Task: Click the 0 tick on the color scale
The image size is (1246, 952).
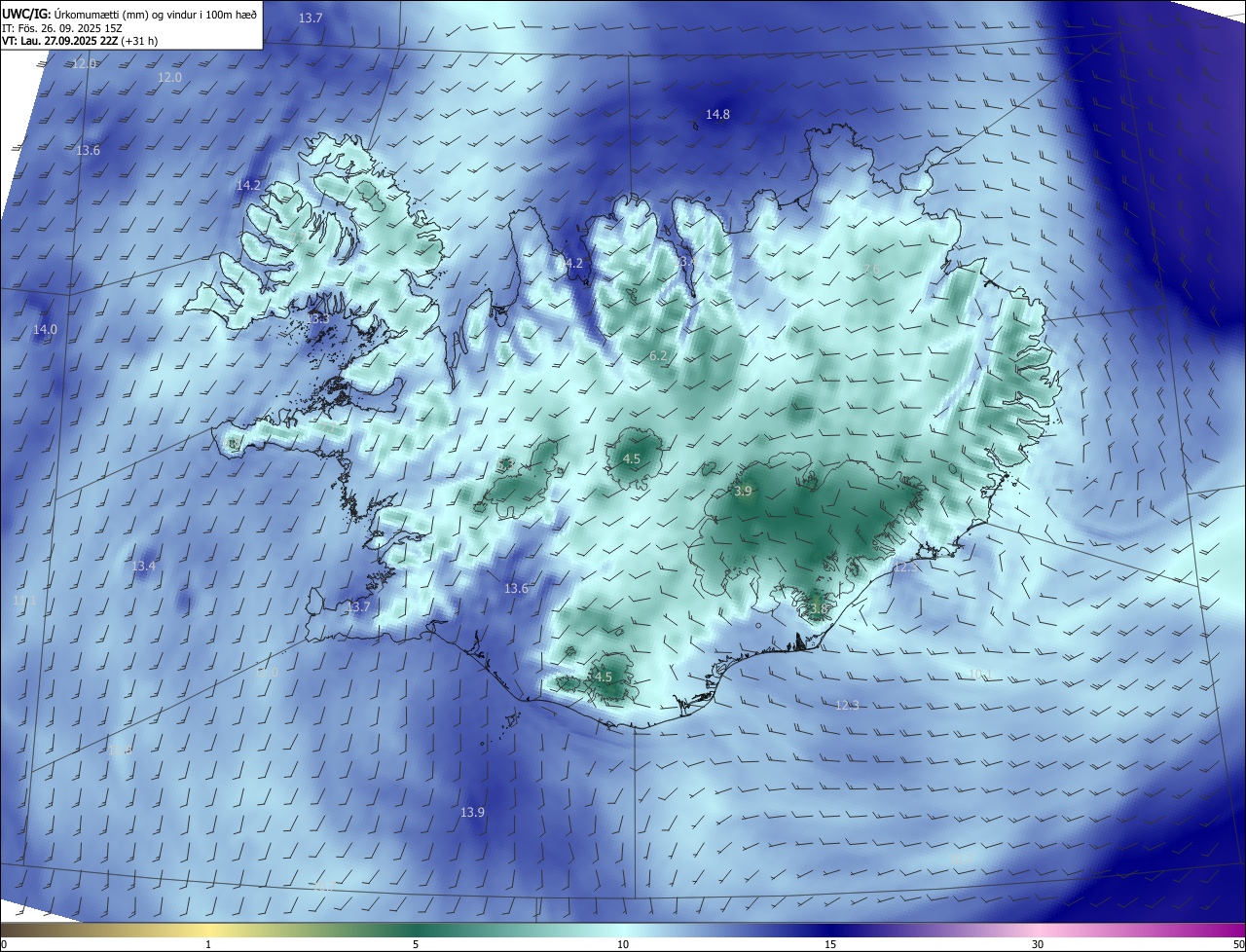Action: [x=3, y=944]
